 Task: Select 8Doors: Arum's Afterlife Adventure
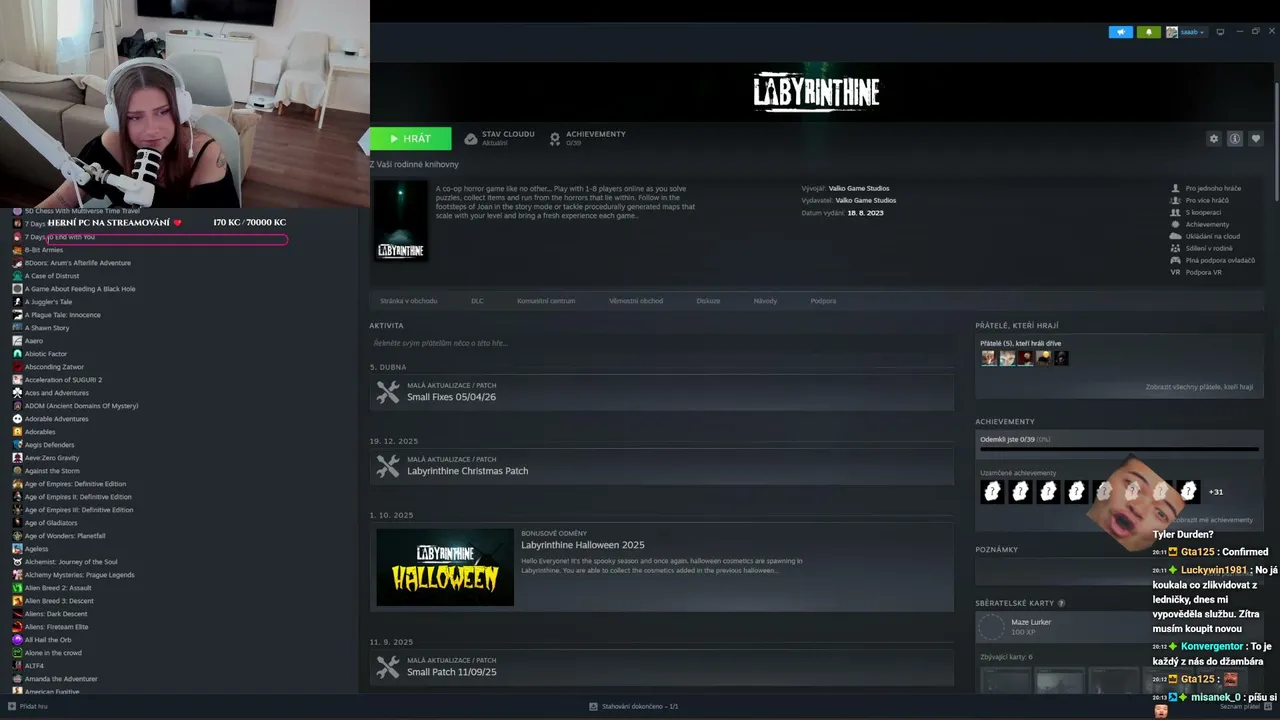click(x=78, y=263)
